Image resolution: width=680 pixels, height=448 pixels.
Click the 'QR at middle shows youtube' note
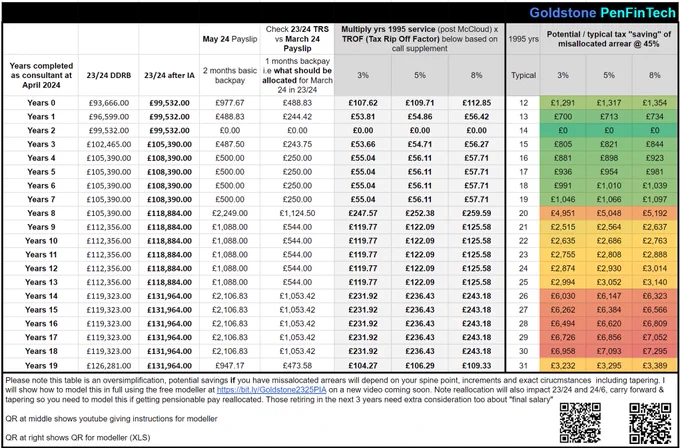pos(111,419)
